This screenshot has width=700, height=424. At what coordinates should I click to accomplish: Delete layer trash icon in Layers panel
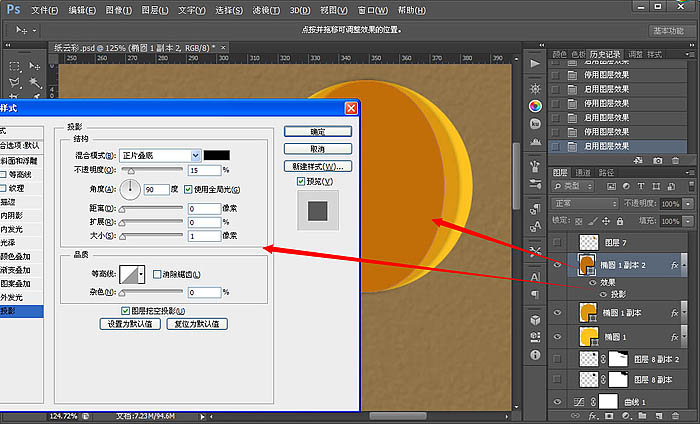[x=675, y=416]
